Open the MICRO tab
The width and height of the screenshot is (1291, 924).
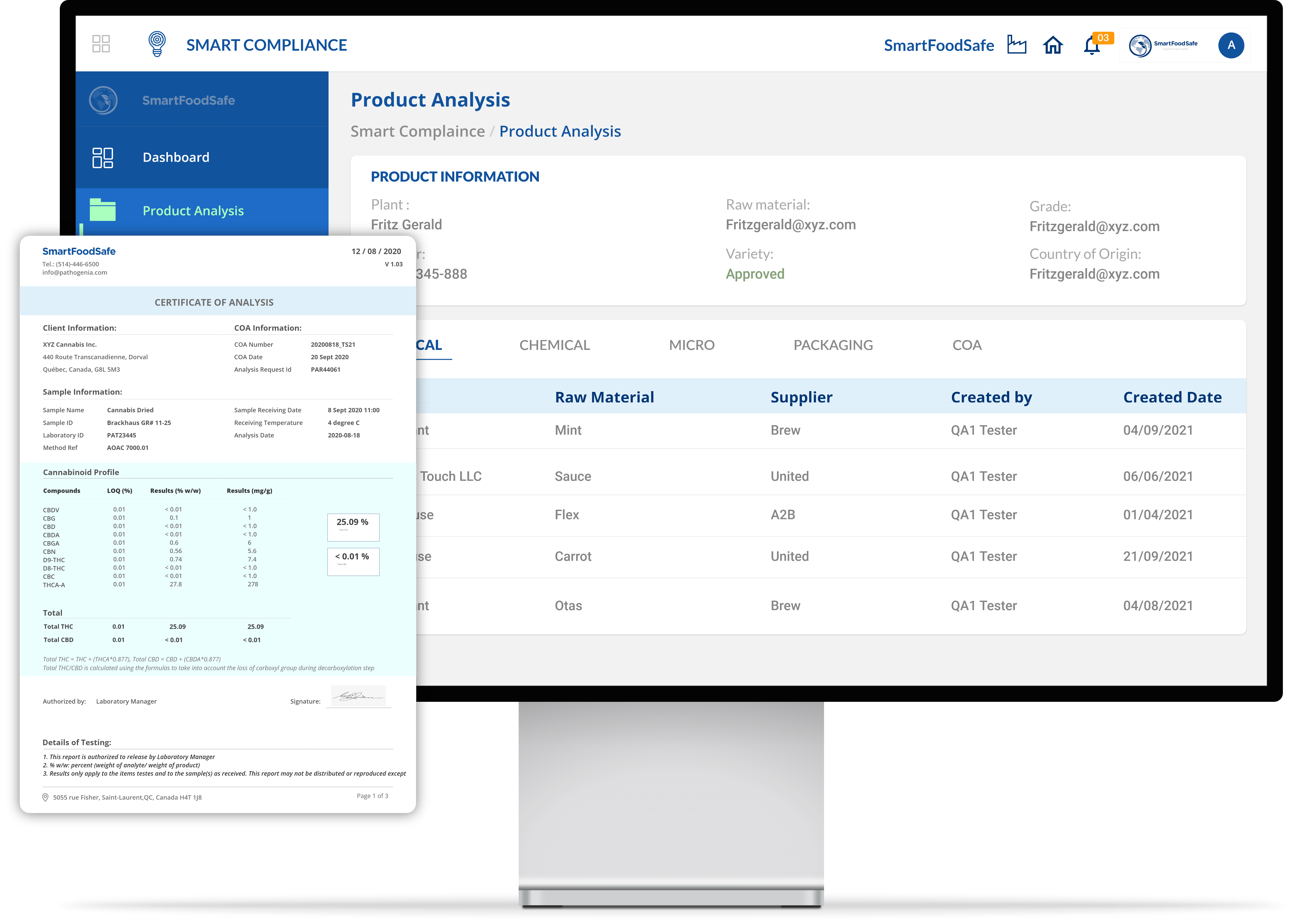(692, 345)
